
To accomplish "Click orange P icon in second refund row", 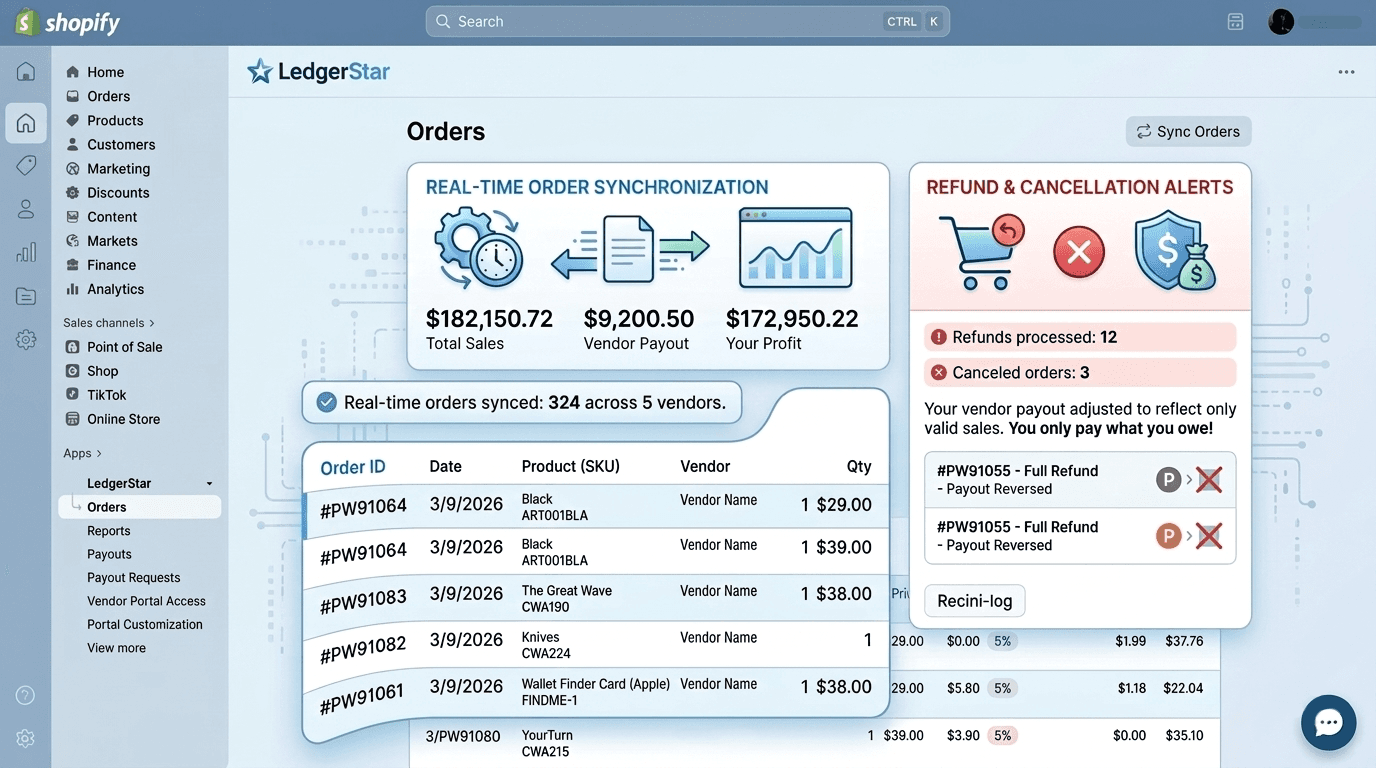I will [x=1168, y=536].
